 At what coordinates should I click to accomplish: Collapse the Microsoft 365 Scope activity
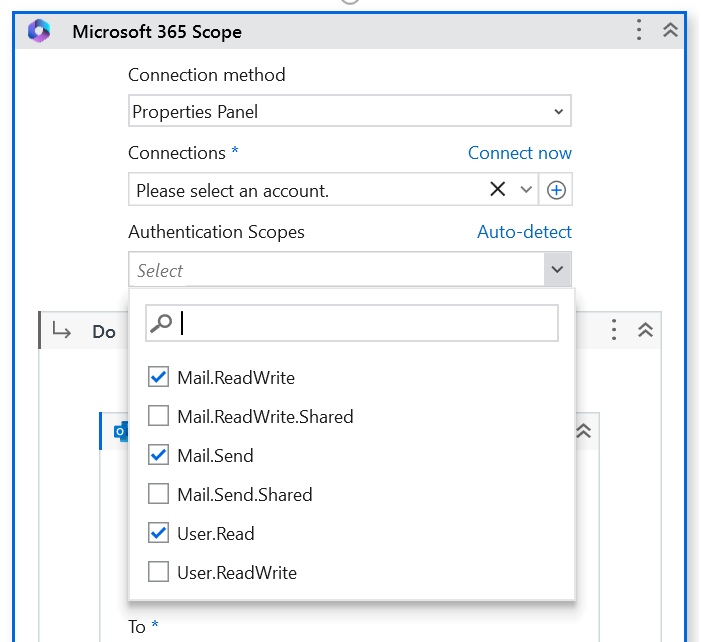[670, 30]
